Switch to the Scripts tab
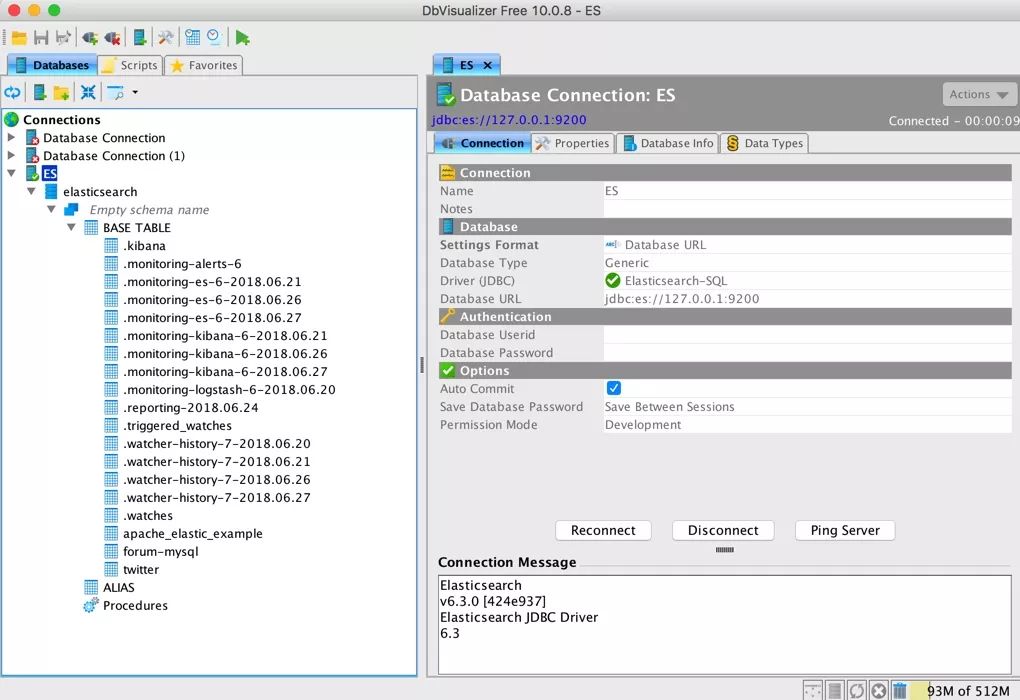 [x=130, y=65]
